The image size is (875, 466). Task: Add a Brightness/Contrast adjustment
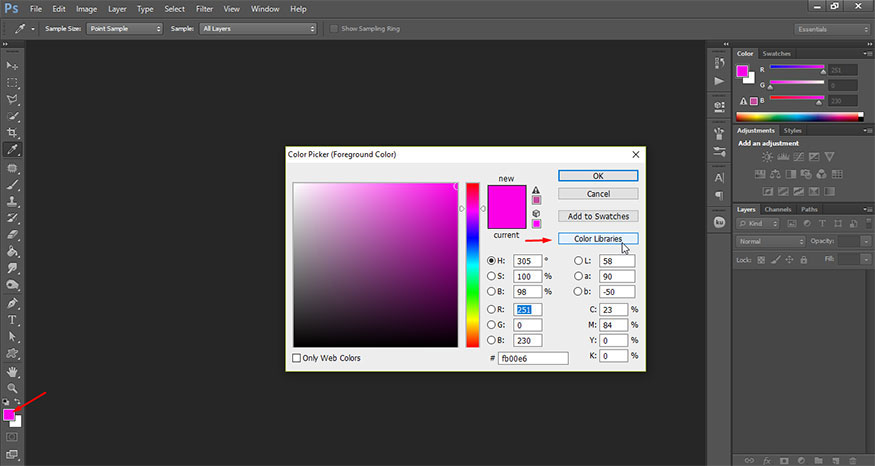766,157
